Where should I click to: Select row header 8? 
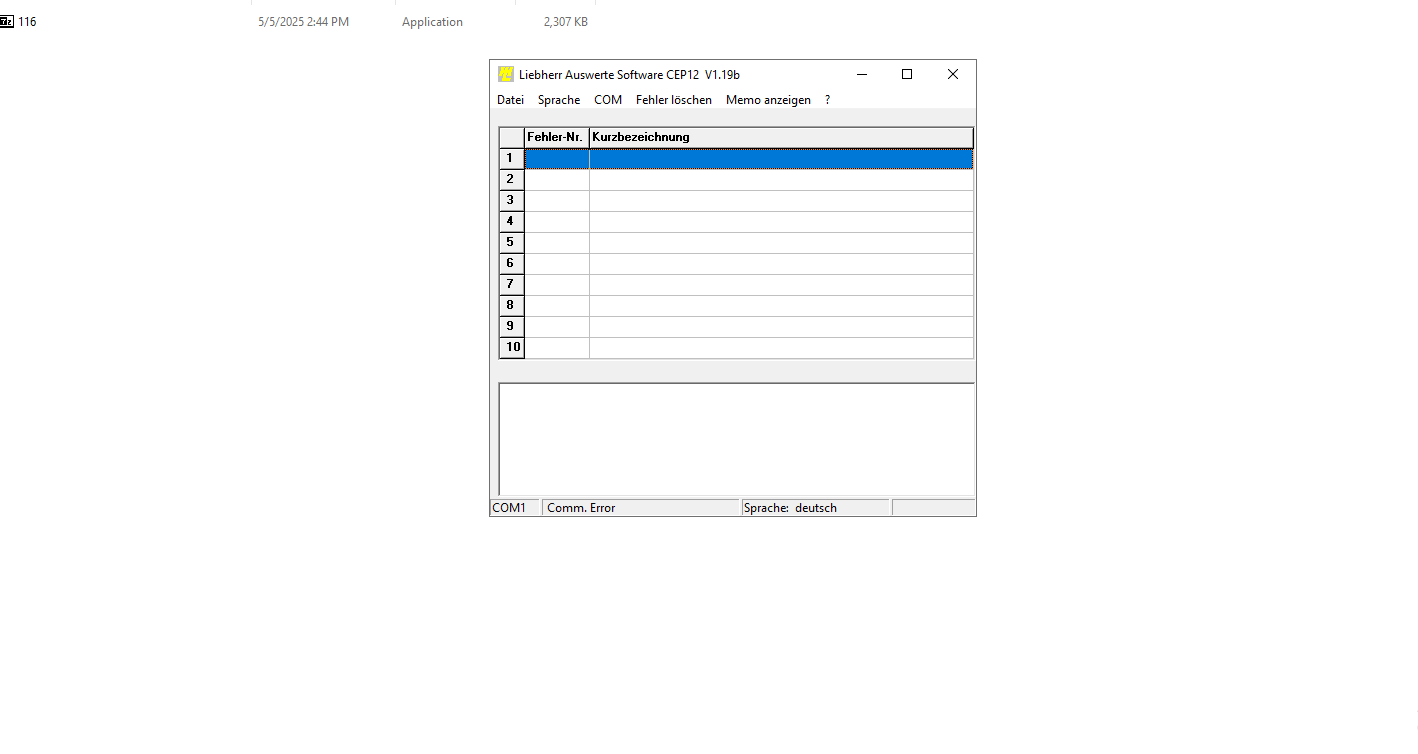511,305
